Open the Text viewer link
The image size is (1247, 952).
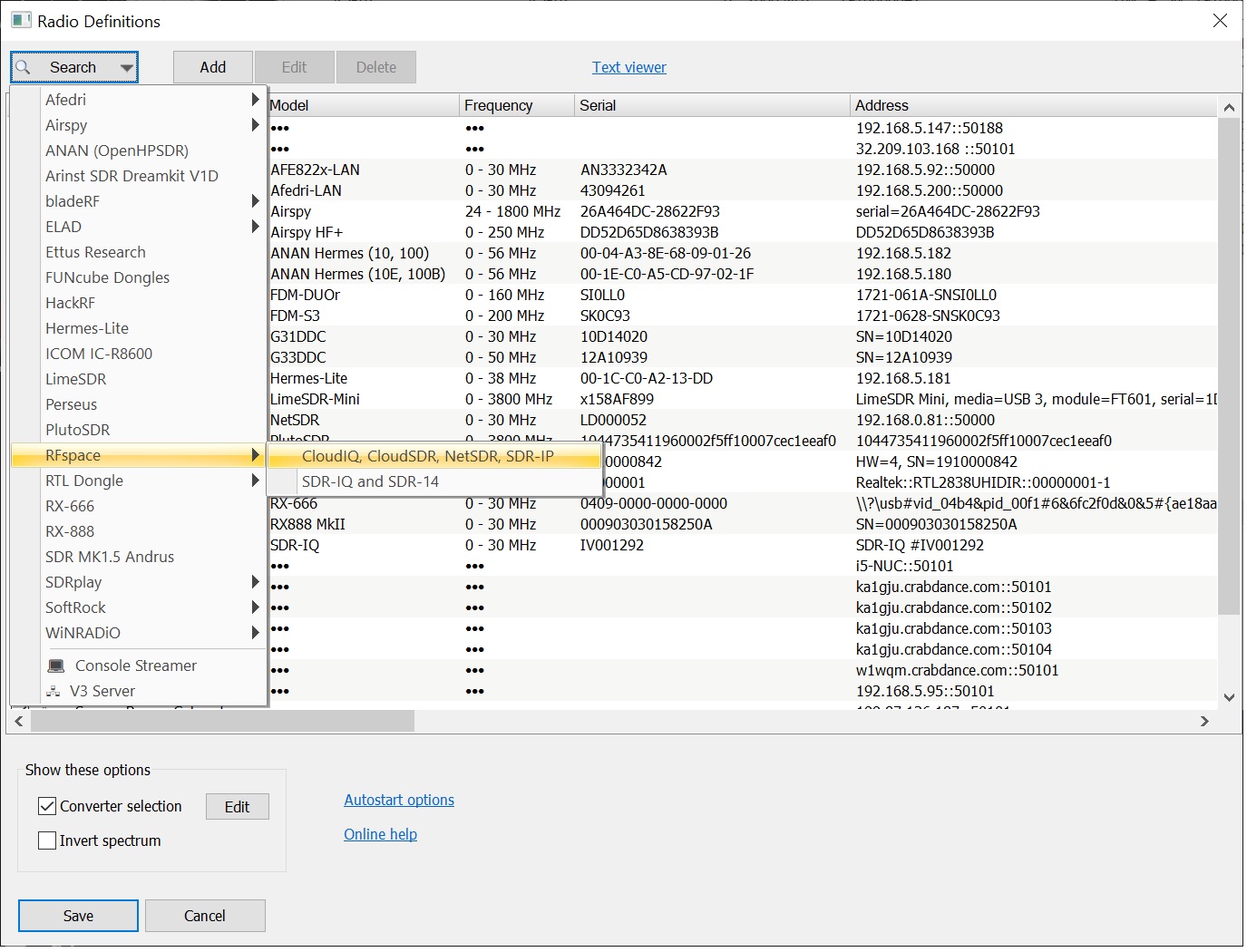pos(628,67)
